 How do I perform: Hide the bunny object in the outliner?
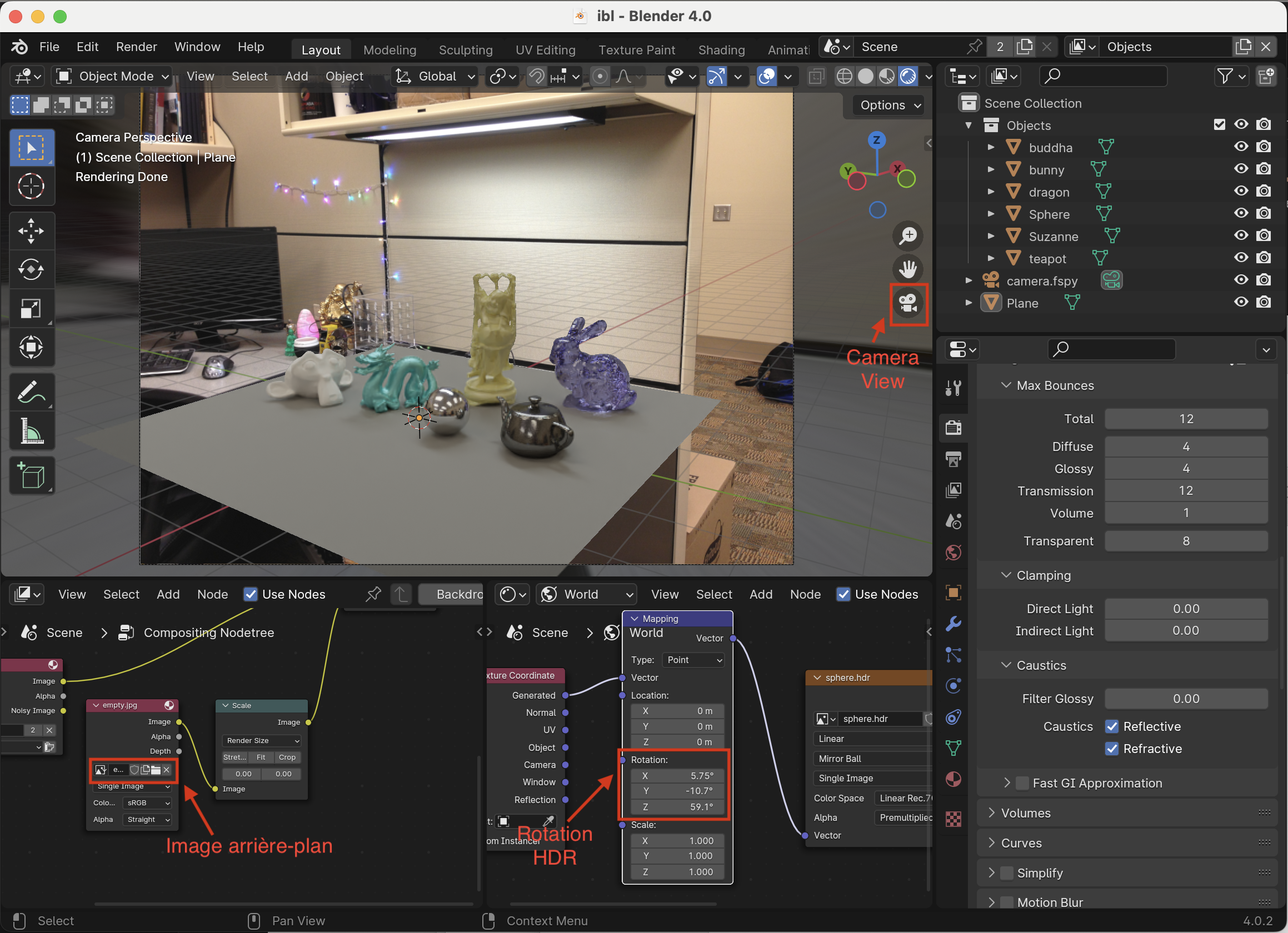pos(1241,169)
